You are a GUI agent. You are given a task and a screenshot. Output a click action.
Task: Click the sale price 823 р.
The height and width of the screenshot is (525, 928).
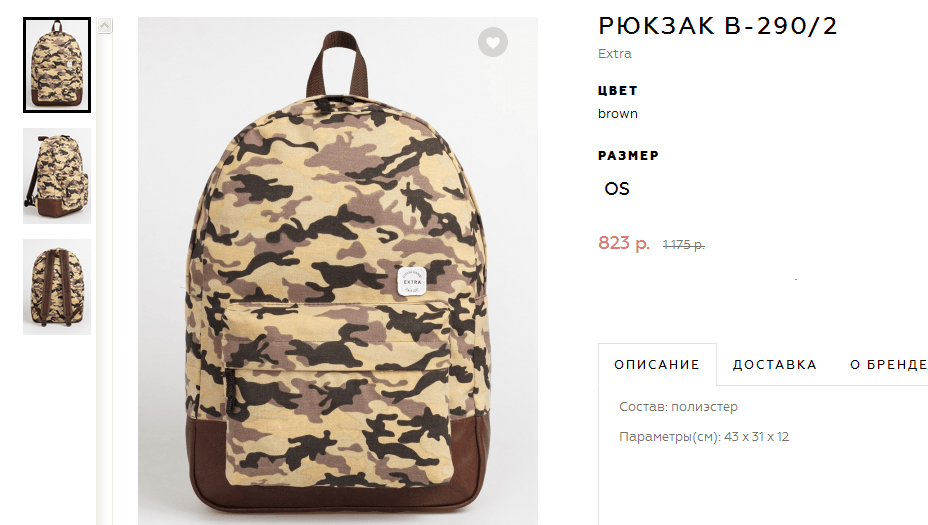624,243
